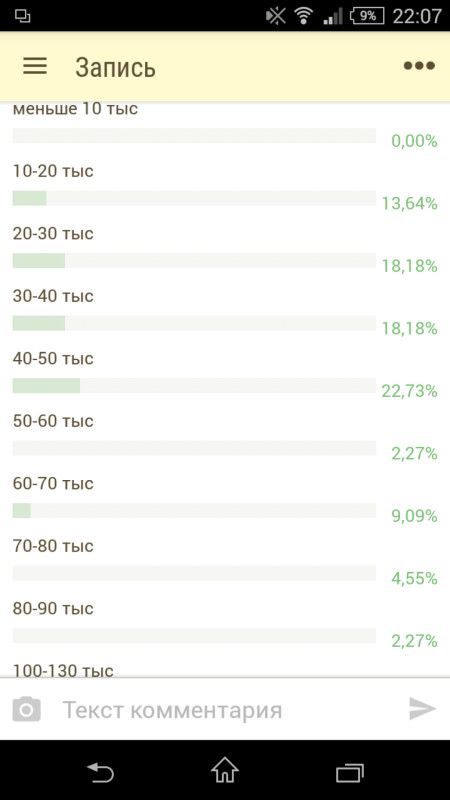Open the three-dot overflow menu
450x800 pixels.
(x=419, y=66)
